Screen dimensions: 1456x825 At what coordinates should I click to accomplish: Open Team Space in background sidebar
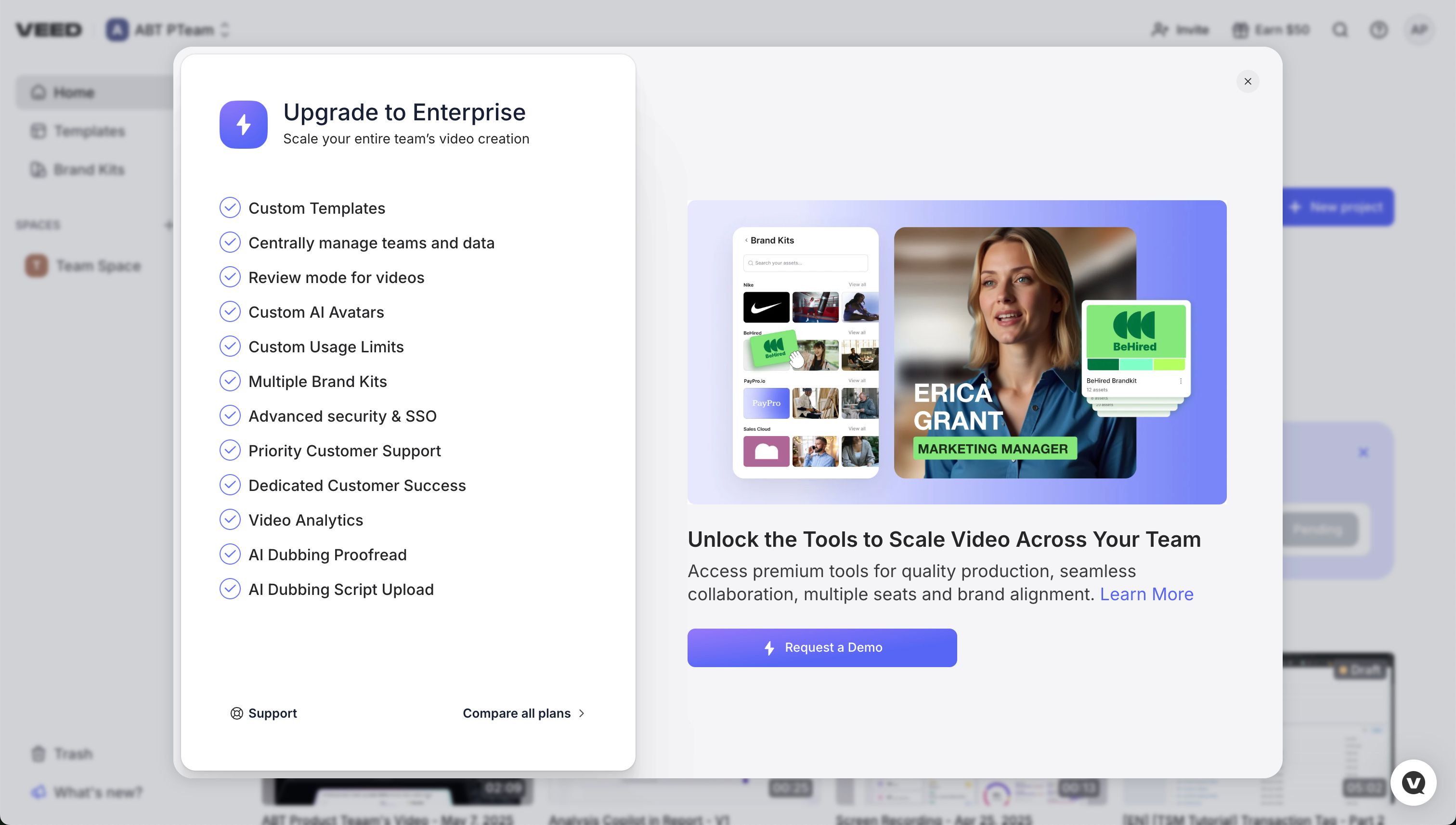[83, 266]
